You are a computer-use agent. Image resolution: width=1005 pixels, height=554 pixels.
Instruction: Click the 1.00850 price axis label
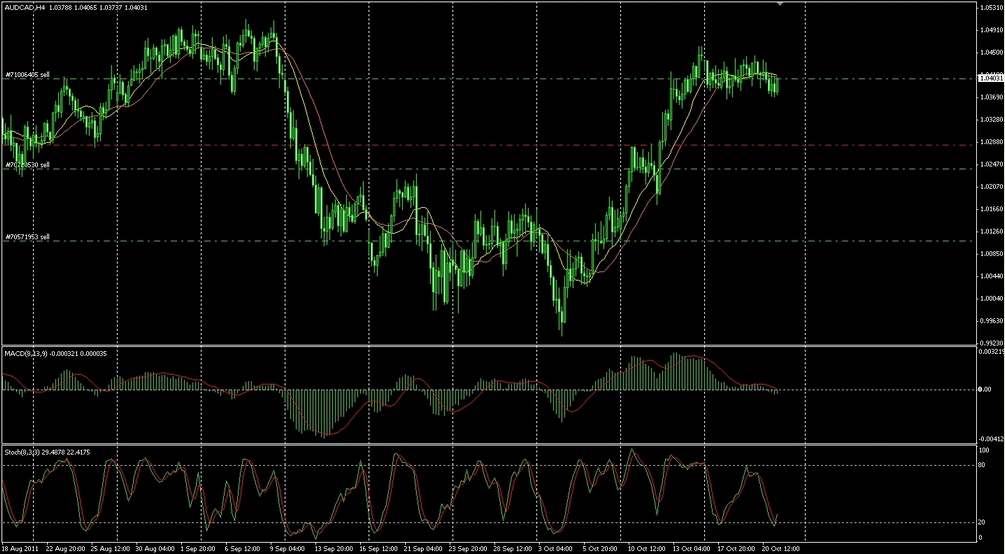coord(990,254)
